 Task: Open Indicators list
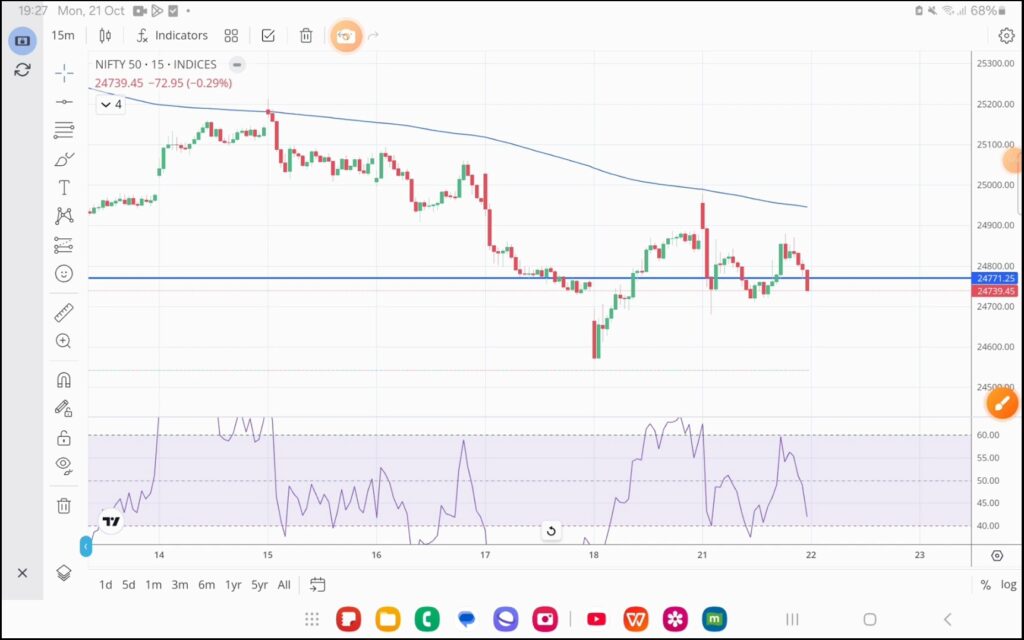pos(172,36)
